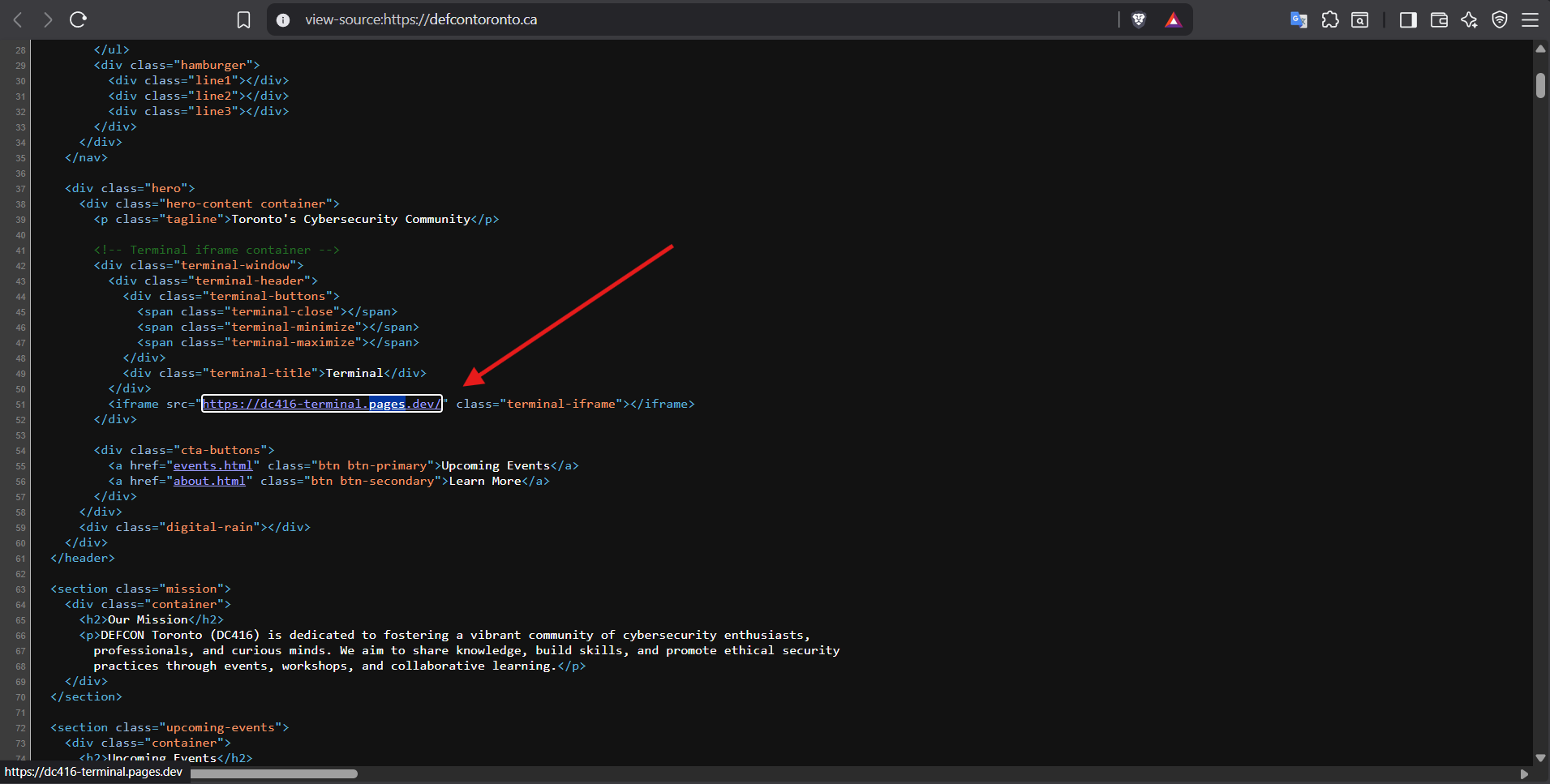The height and width of the screenshot is (784, 1550).
Task: Open the Brave Shields panel
Action: 1139,19
